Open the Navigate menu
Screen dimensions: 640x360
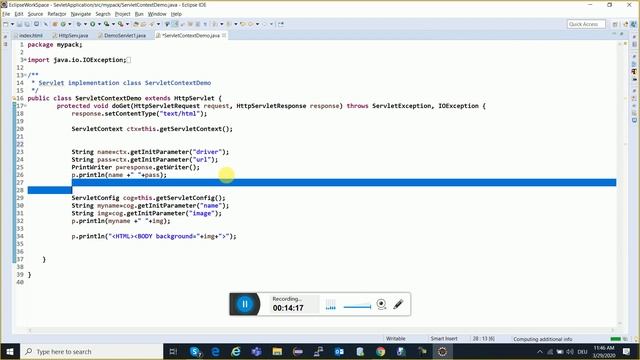click(81, 14)
